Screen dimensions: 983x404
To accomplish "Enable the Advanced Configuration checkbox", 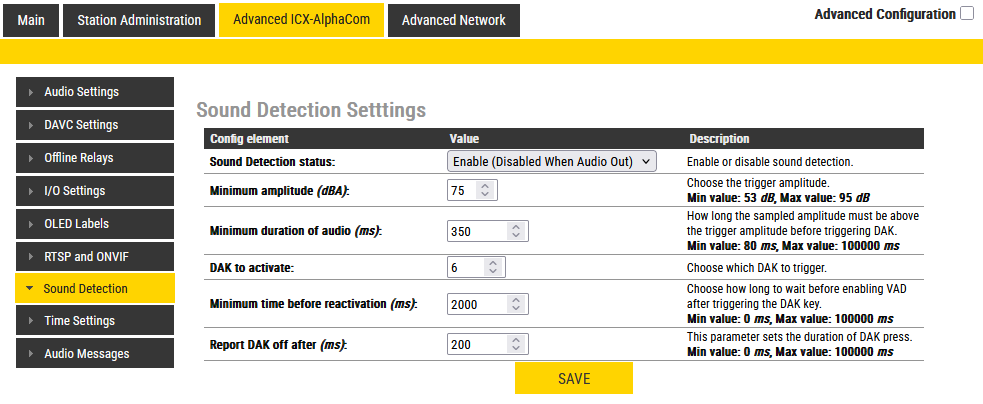I will pos(966,14).
